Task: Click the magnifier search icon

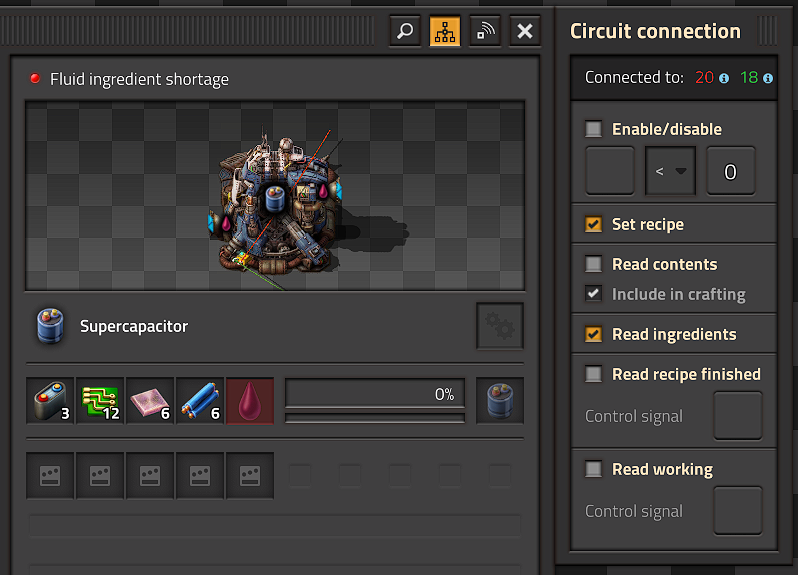Action: point(405,31)
